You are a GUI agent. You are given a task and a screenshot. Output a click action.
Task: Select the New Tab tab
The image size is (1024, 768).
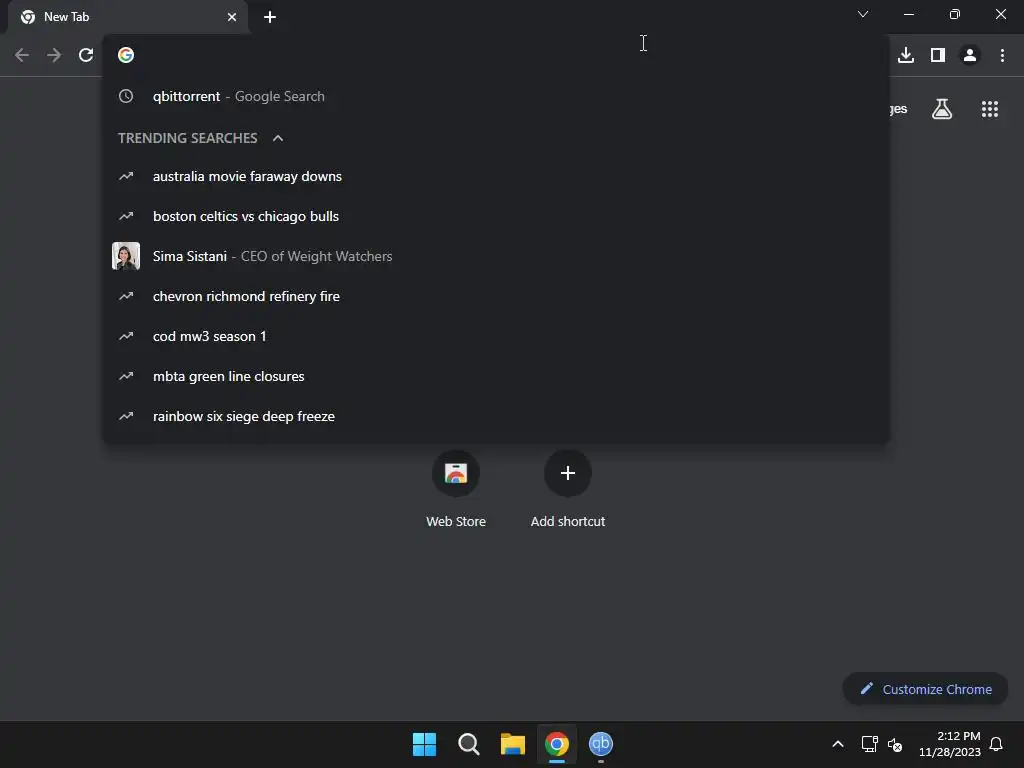tap(128, 17)
